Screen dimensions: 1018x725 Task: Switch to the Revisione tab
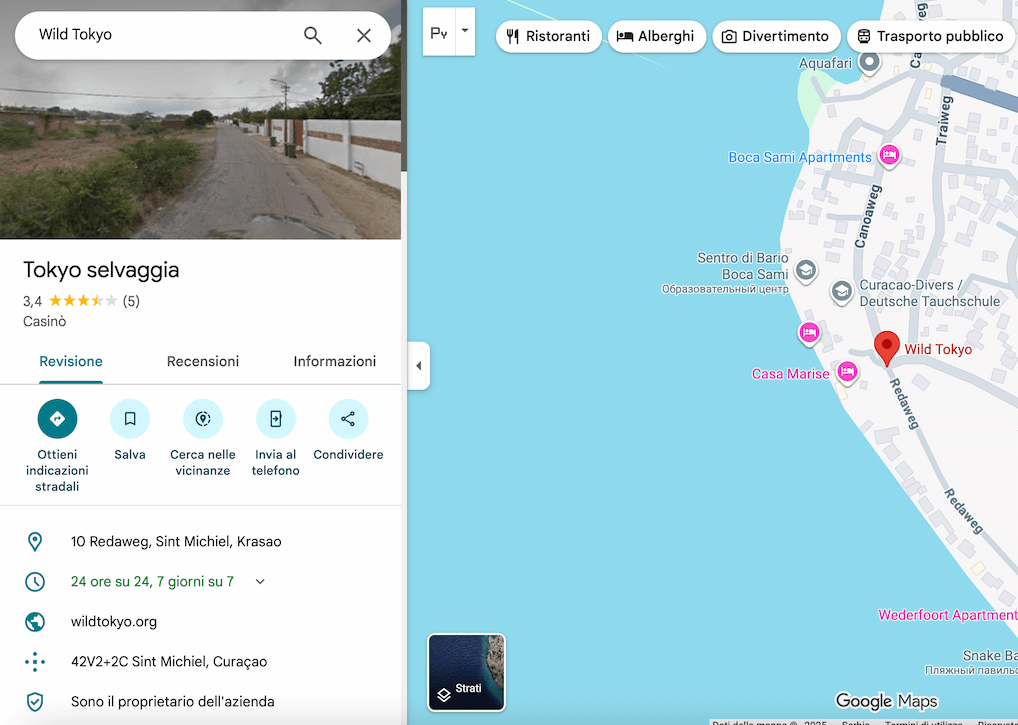click(x=71, y=362)
